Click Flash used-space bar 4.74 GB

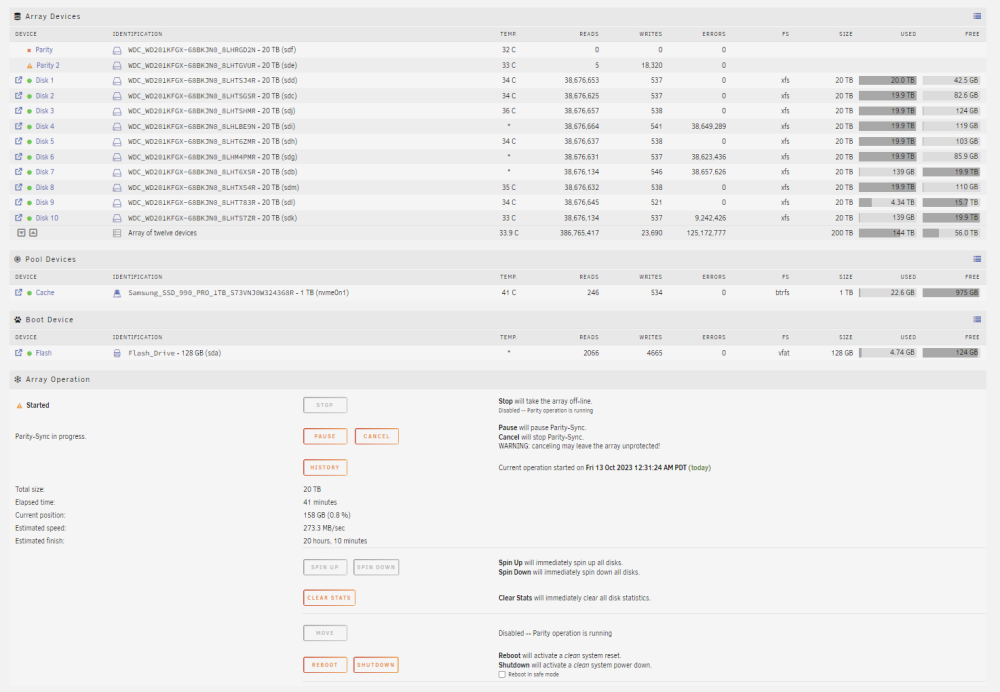pos(887,353)
